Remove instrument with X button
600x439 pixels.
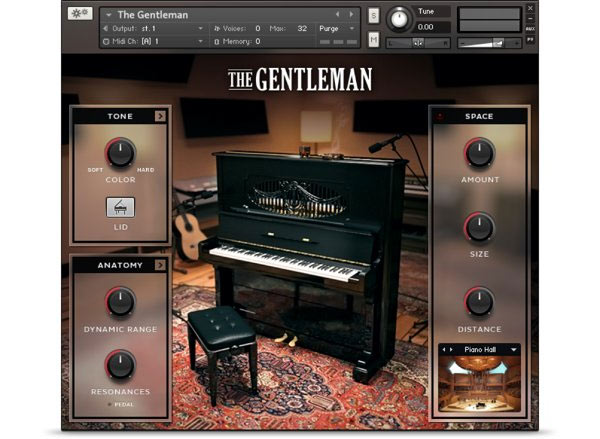coord(530,8)
